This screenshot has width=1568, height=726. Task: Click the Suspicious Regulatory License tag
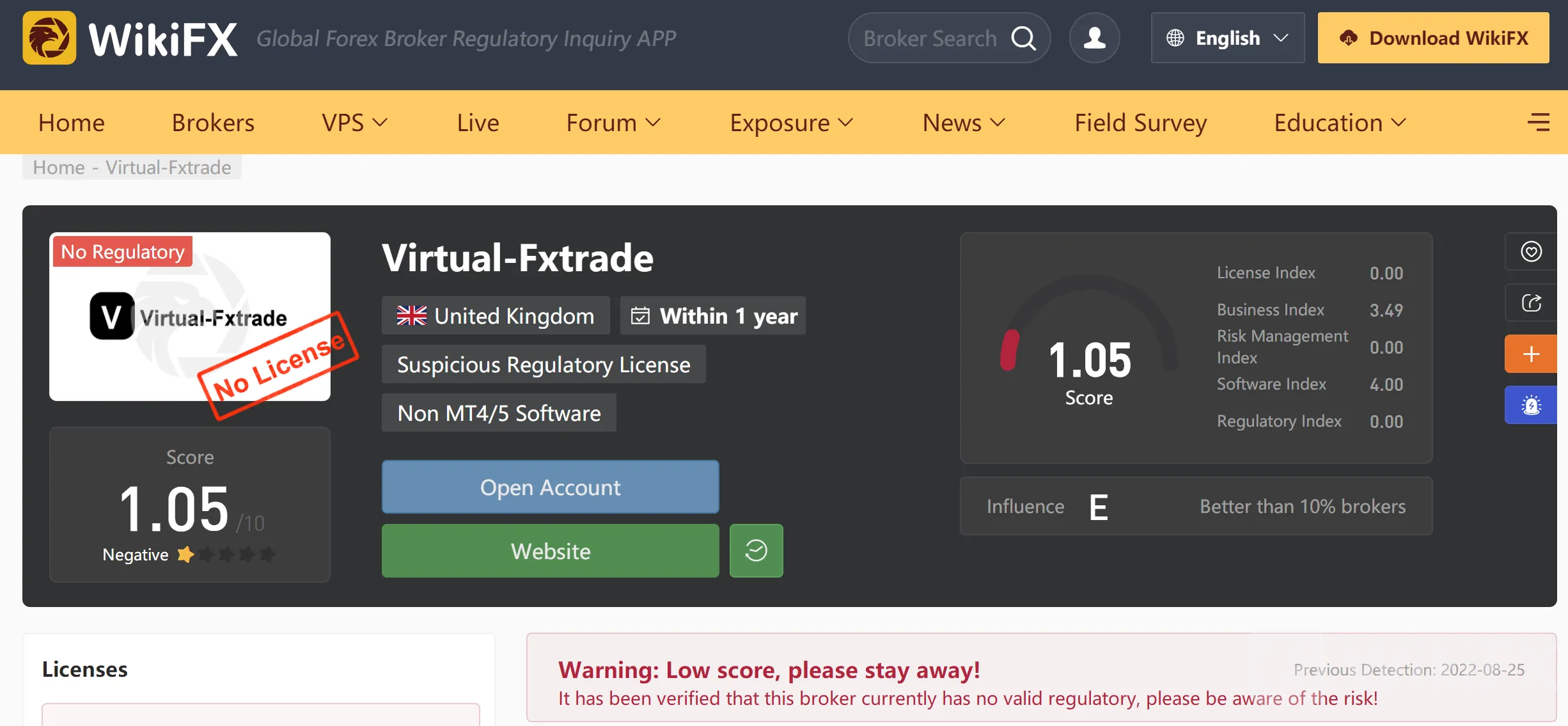pyautogui.click(x=544, y=364)
